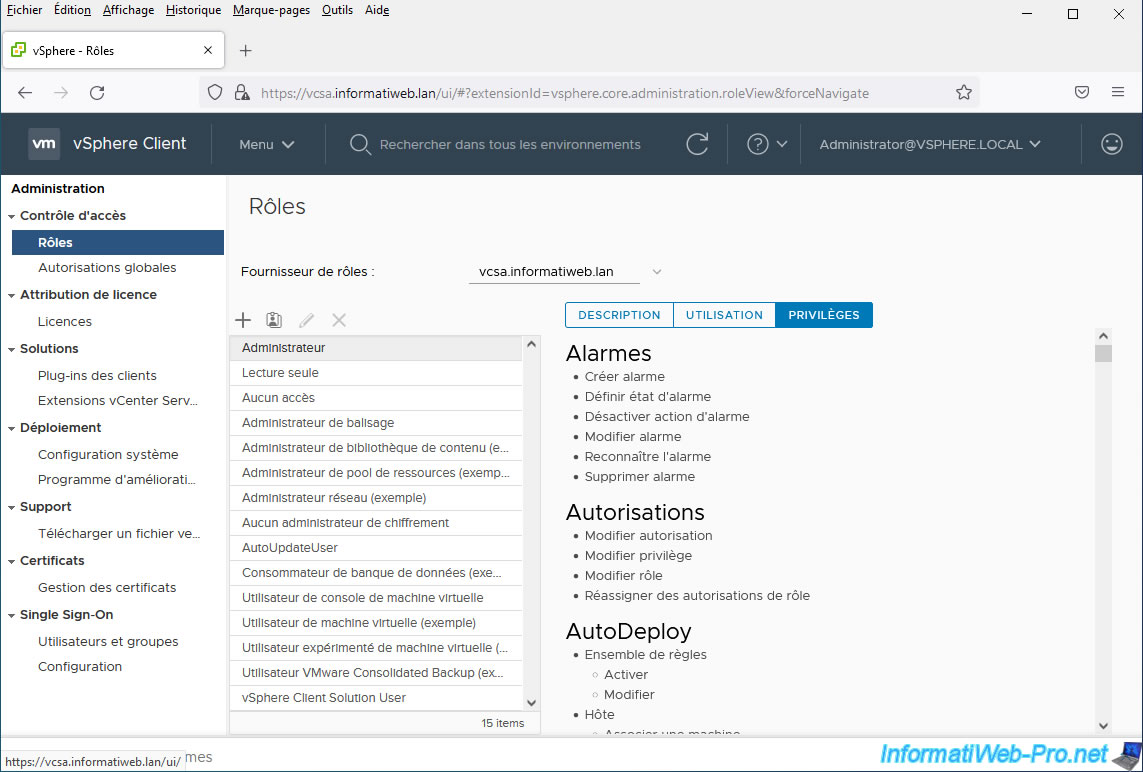Open Configuration under Single Sign-On

[x=79, y=666]
